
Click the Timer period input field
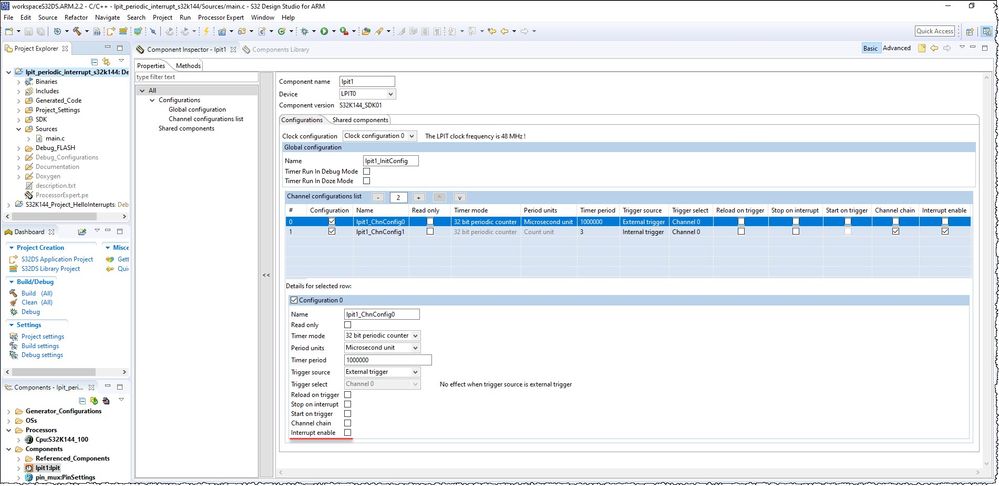(x=387, y=360)
